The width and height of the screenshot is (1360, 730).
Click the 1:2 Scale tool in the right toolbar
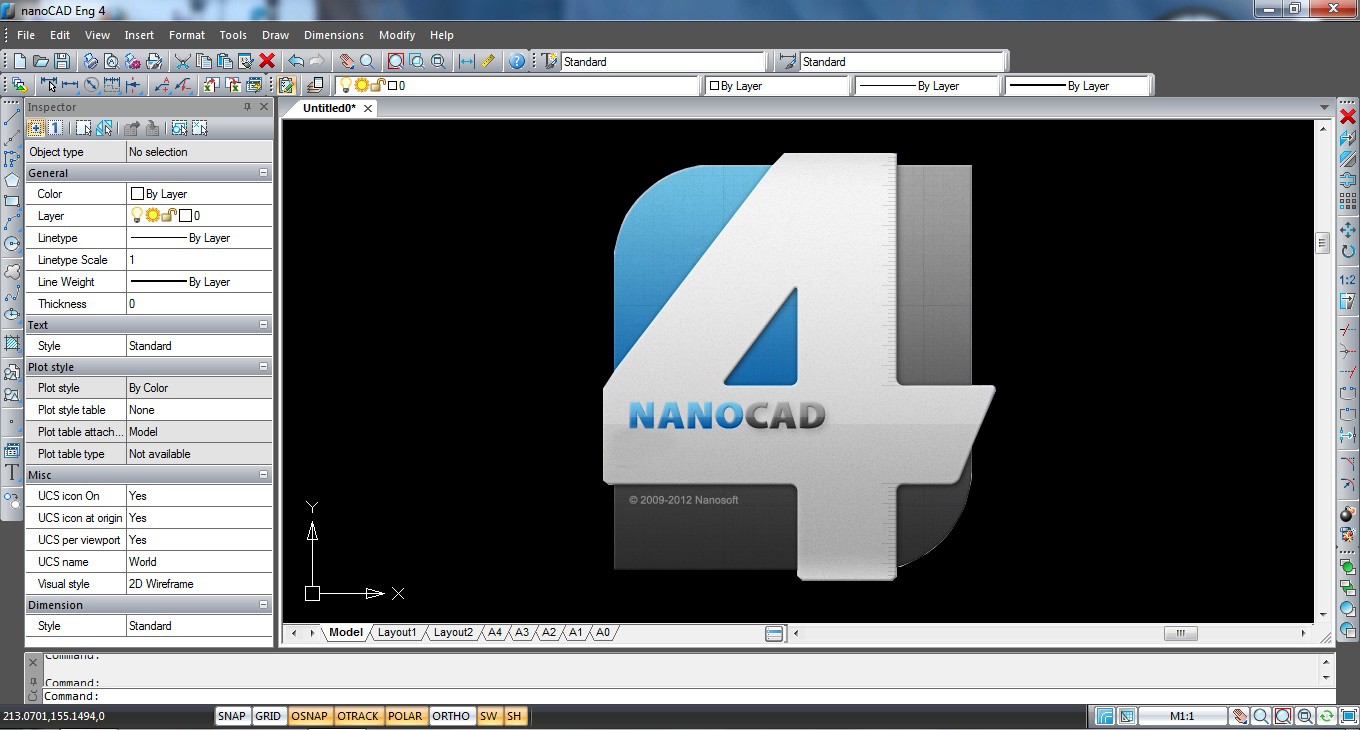point(1348,280)
